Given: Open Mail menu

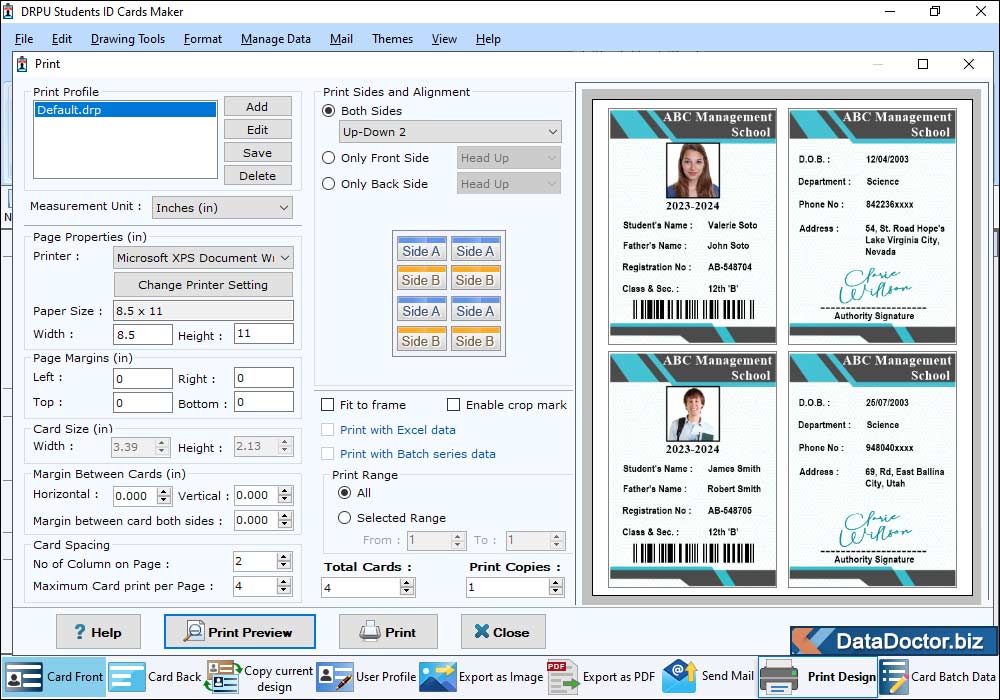Looking at the screenshot, I should pos(341,39).
